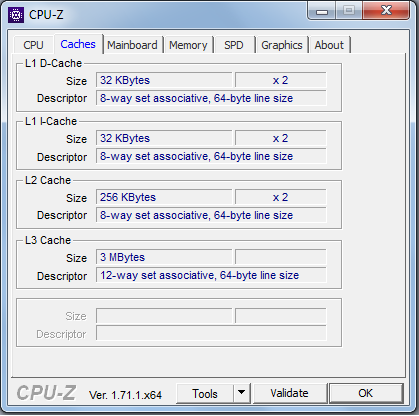Click L2 Cache size field 256 KBytes
This screenshot has height=416, width=419.
164,197
